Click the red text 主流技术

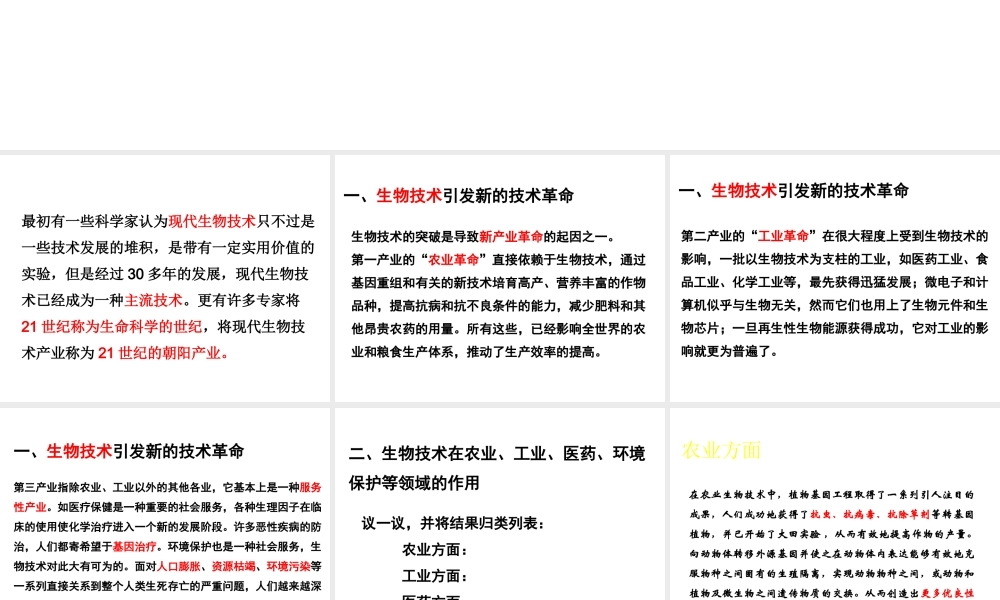(154, 300)
